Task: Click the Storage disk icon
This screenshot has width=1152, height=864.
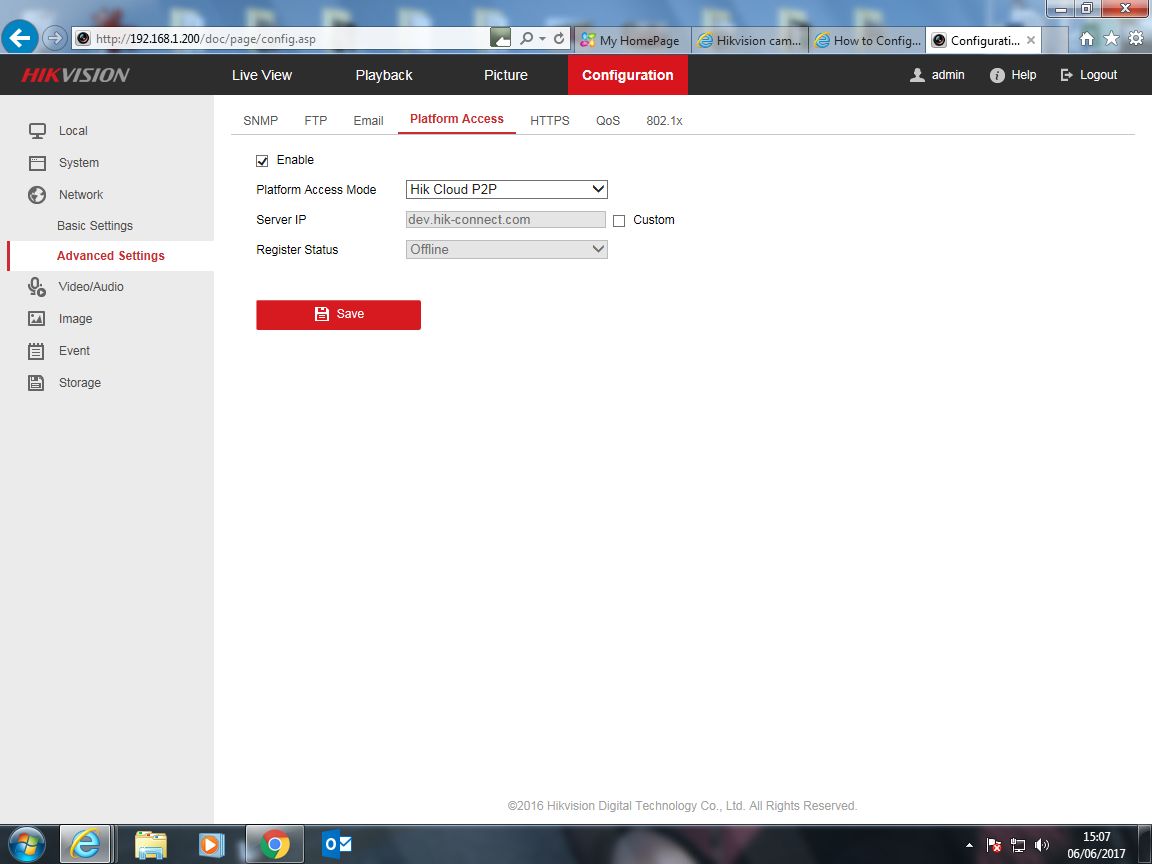Action: [37, 383]
